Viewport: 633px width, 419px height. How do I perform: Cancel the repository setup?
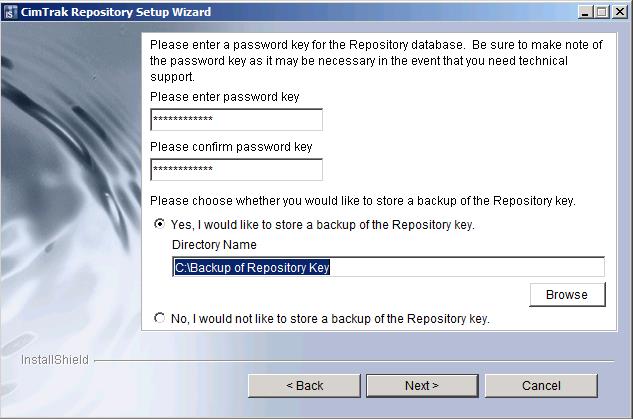click(540, 386)
